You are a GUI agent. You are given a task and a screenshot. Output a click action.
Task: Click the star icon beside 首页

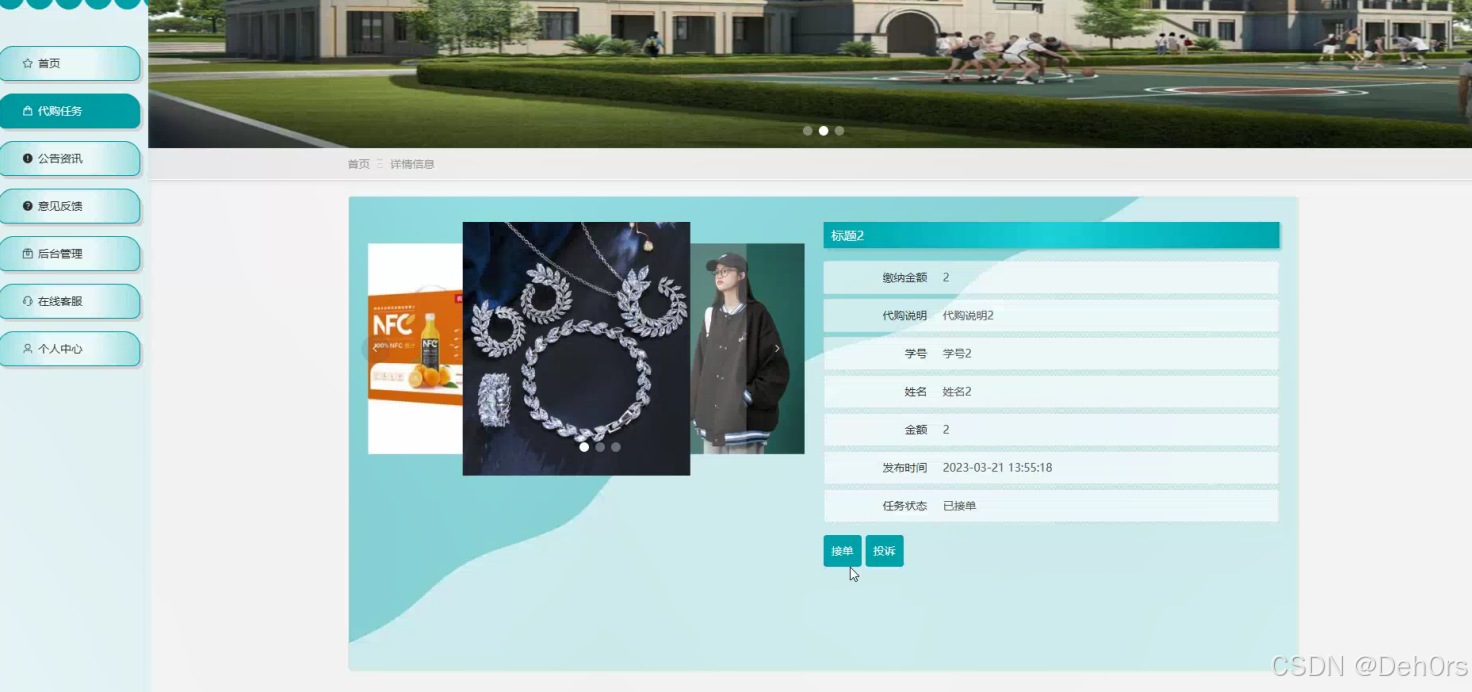(28, 63)
